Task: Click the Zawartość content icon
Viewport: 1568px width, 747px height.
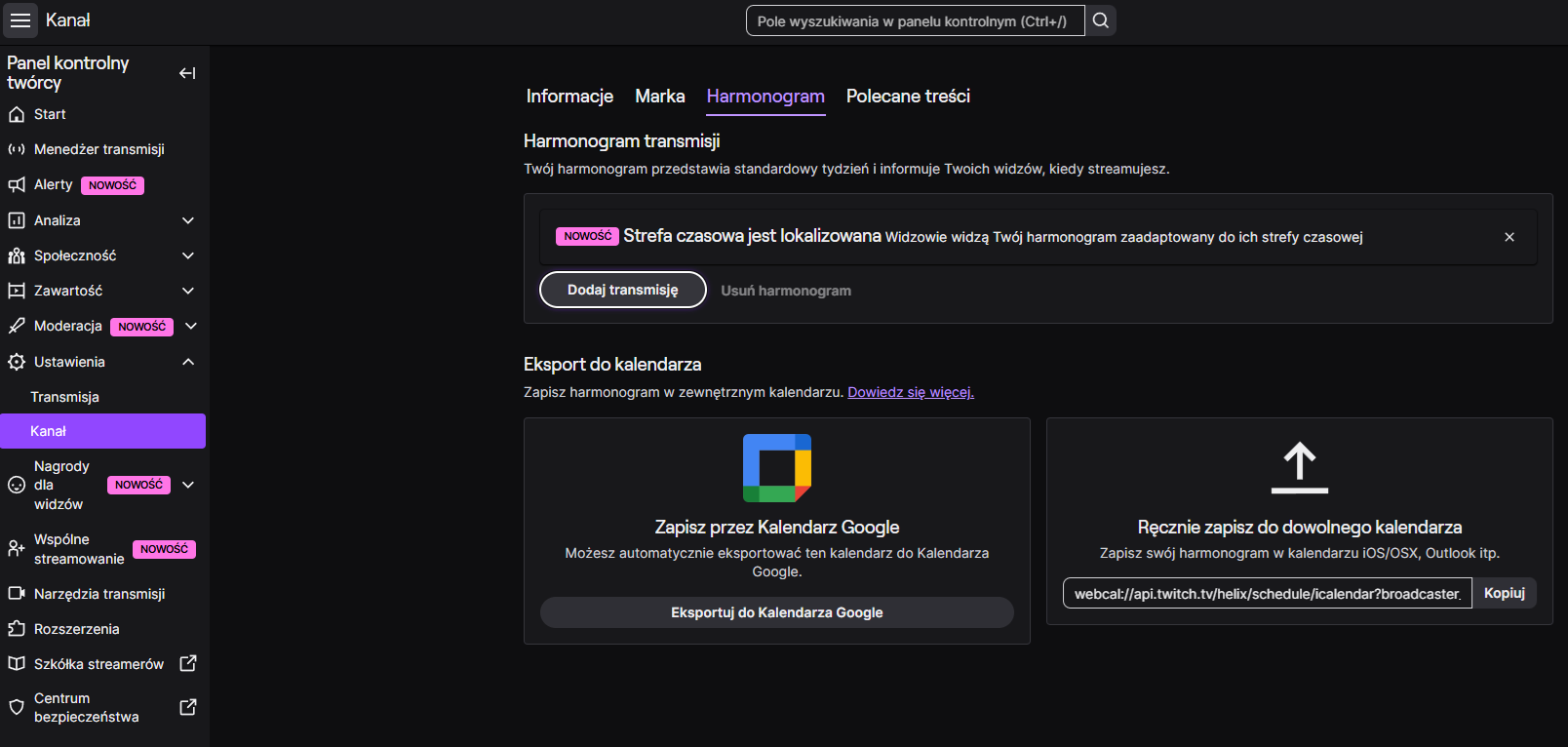Action: (x=17, y=291)
